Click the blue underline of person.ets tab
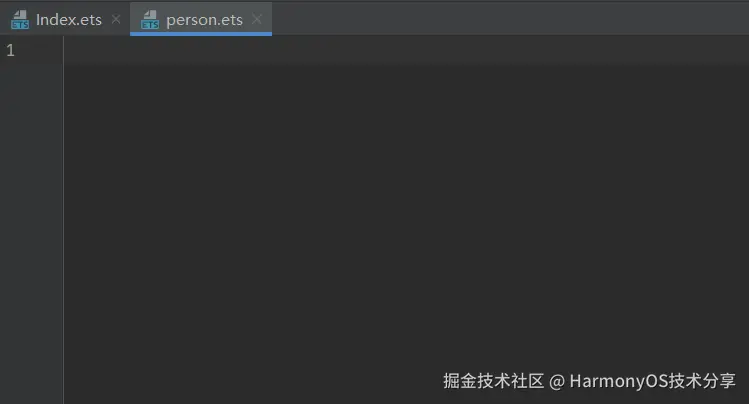This screenshot has width=749, height=404. (201, 34)
